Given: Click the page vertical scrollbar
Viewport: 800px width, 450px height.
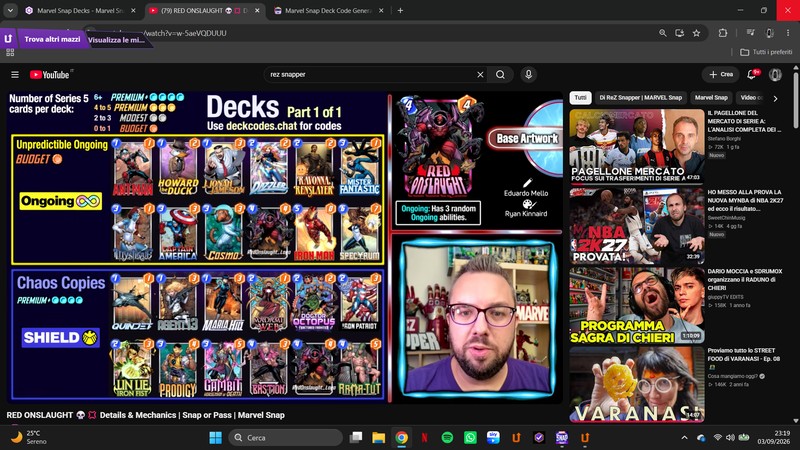Looking at the screenshot, I should click(x=796, y=99).
